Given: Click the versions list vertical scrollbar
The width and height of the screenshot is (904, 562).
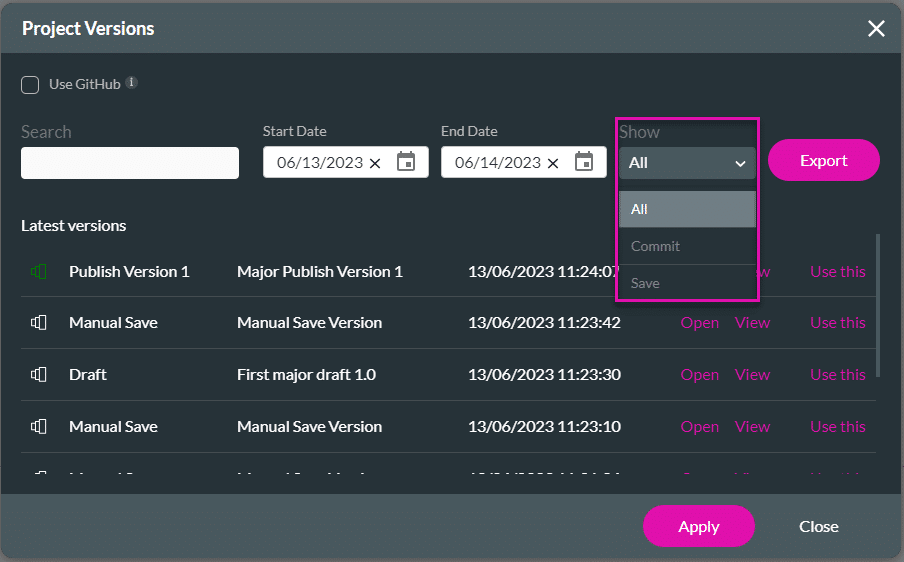Looking at the screenshot, I should click(x=878, y=305).
